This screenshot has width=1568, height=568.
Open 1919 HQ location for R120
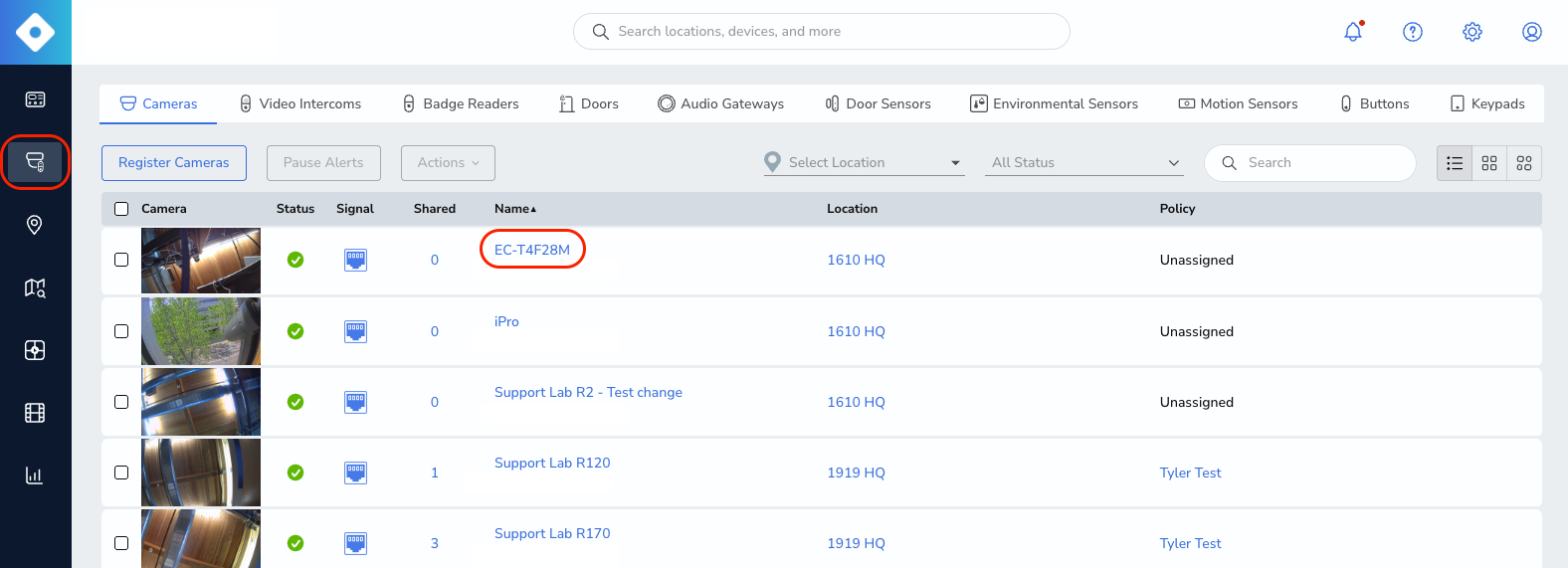(856, 473)
